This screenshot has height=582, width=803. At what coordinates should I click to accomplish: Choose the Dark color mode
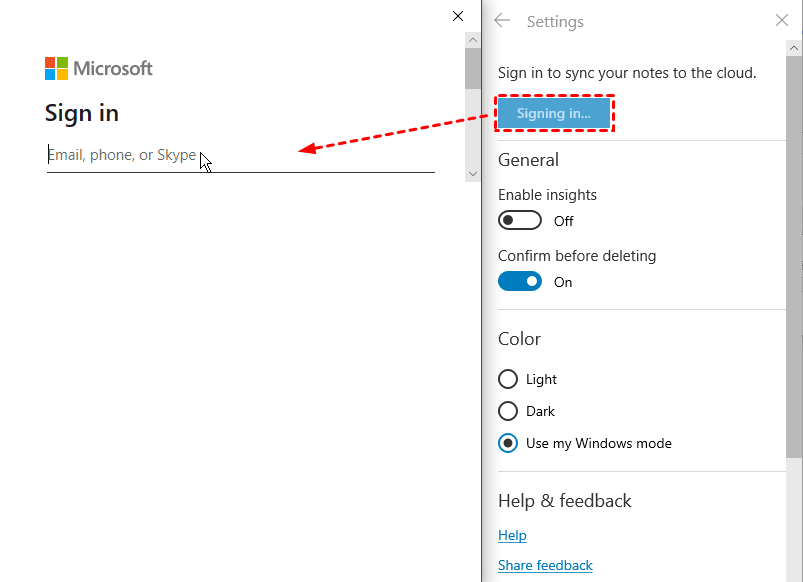click(508, 411)
